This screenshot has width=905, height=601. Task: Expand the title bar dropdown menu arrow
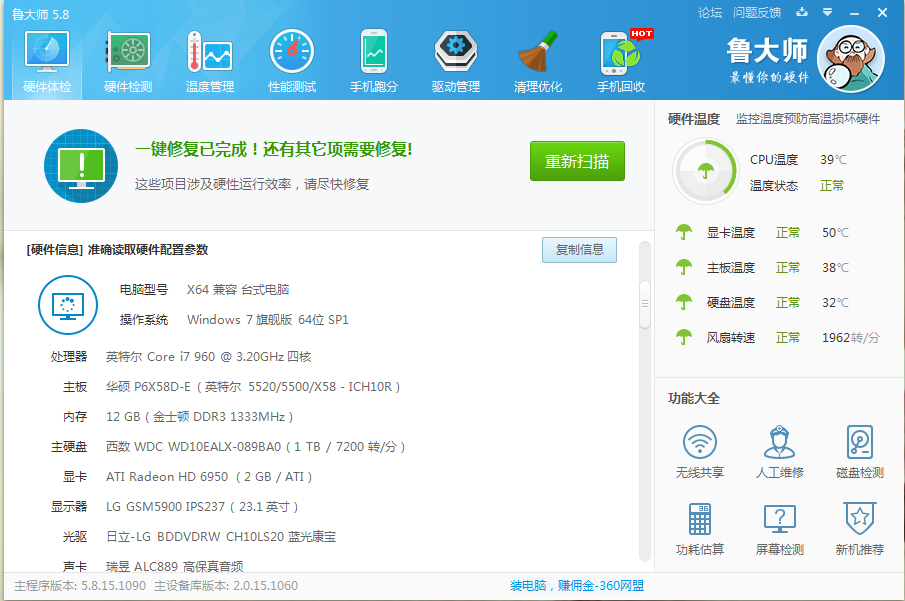tap(827, 13)
